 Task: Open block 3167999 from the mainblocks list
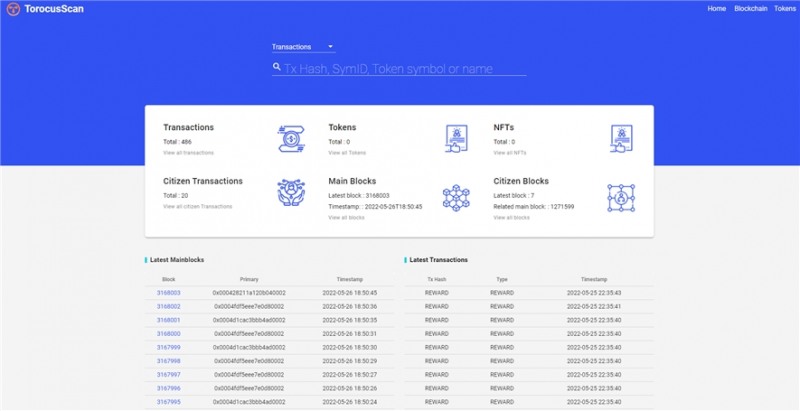168,346
